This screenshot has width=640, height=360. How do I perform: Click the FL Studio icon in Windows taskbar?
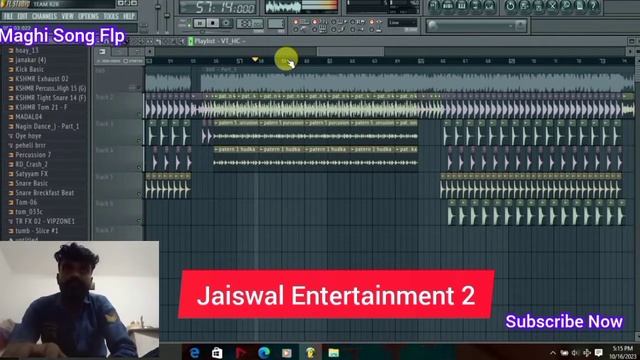point(310,352)
